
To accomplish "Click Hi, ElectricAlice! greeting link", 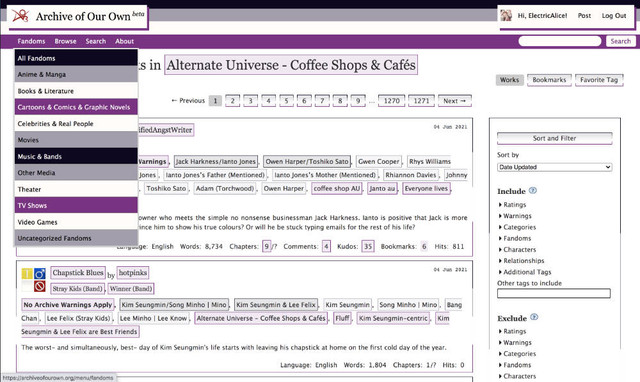I will [x=542, y=16].
